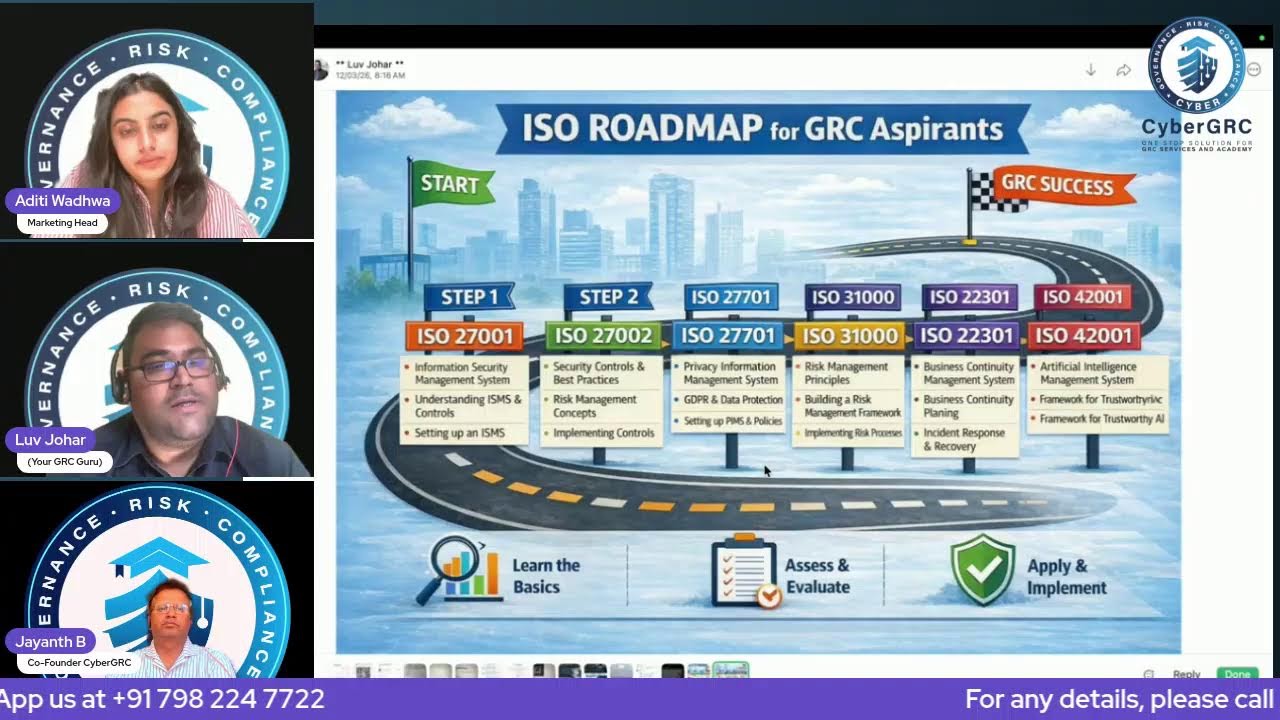The width and height of the screenshot is (1280, 720).
Task: Click the Jayanth B name label
Action: (50, 642)
